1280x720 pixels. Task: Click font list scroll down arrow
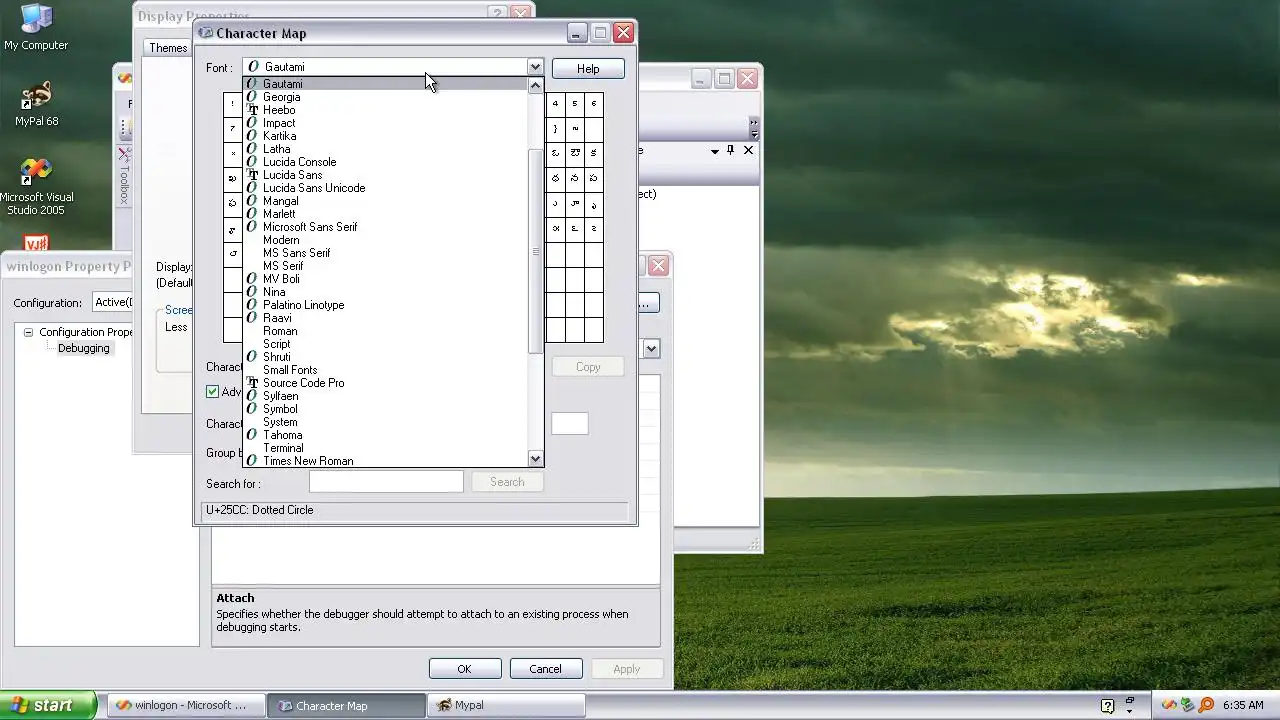(x=535, y=459)
